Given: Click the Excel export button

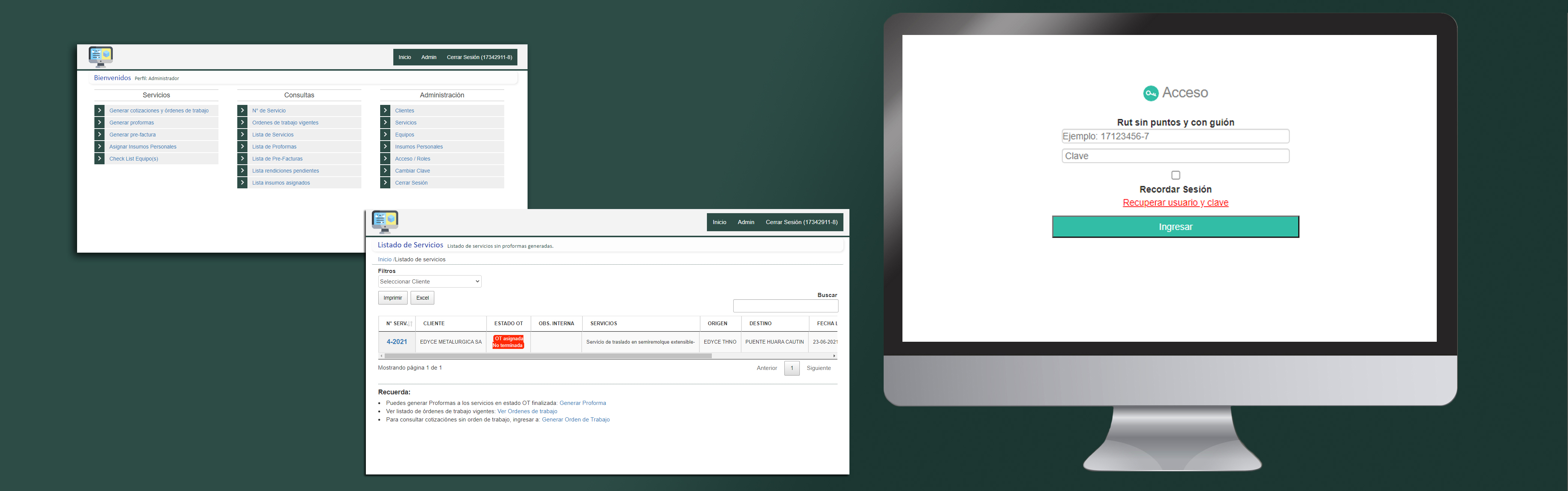Looking at the screenshot, I should [422, 298].
